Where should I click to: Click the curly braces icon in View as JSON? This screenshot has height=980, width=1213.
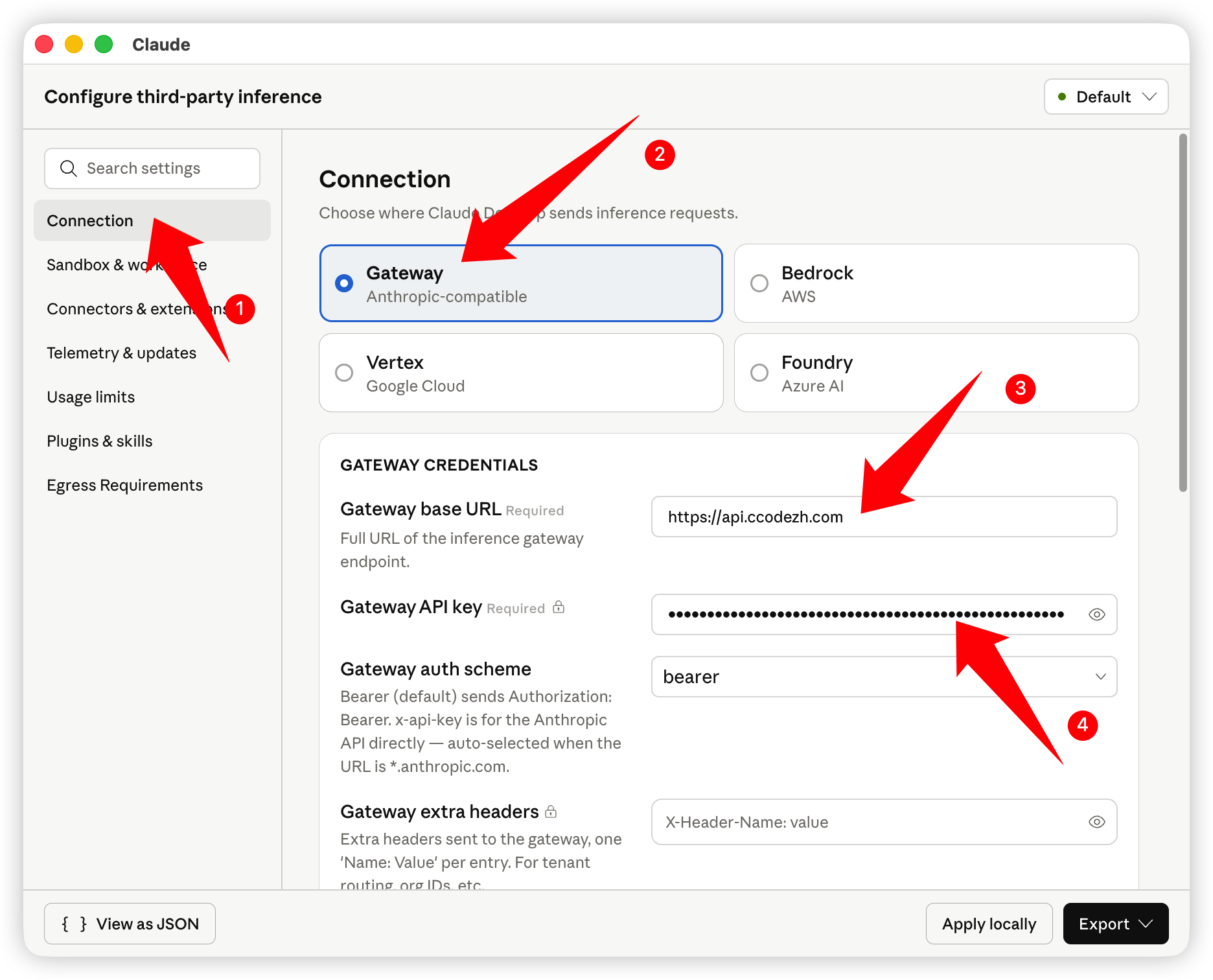[74, 924]
